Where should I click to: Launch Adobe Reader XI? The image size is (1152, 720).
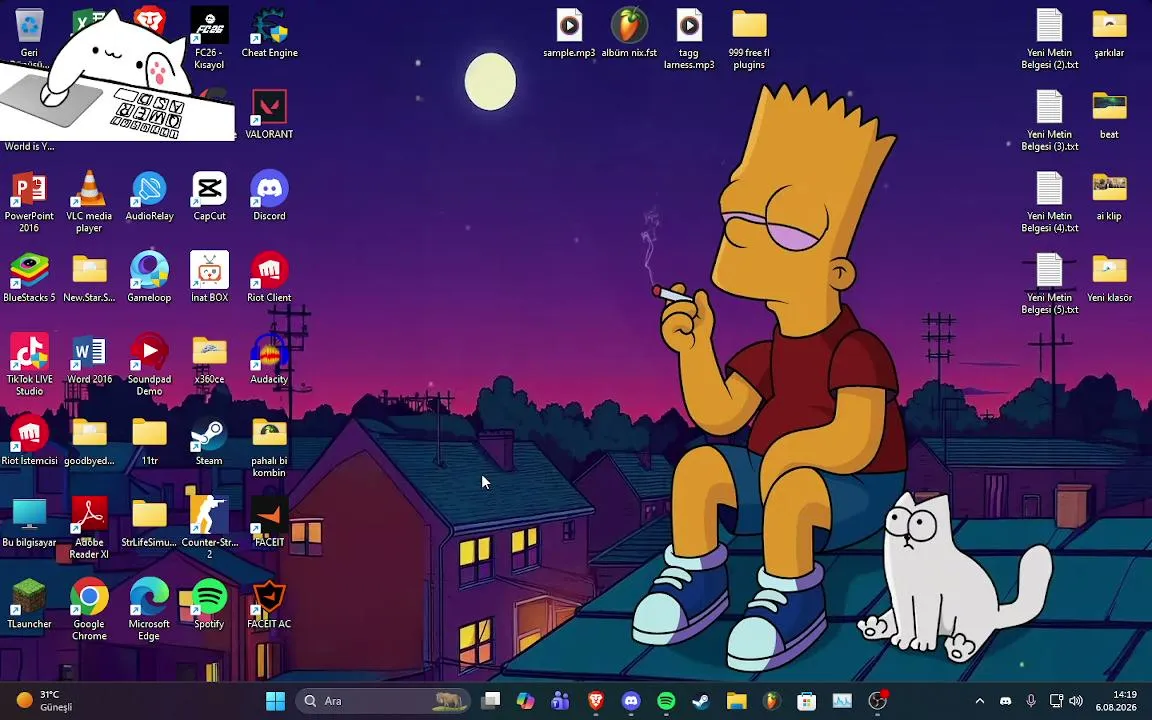[89, 528]
